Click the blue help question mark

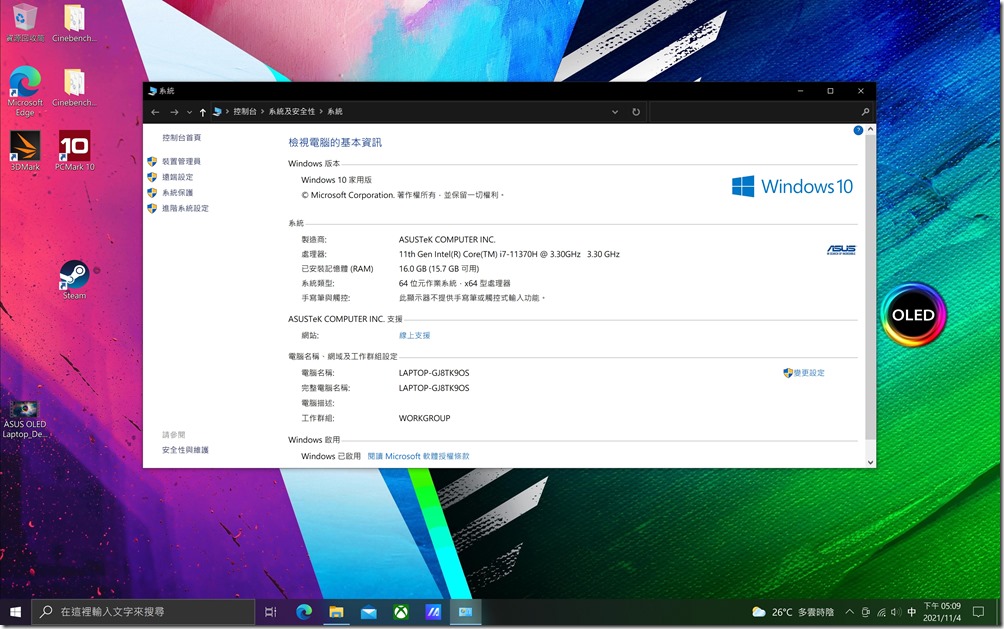tap(857, 130)
